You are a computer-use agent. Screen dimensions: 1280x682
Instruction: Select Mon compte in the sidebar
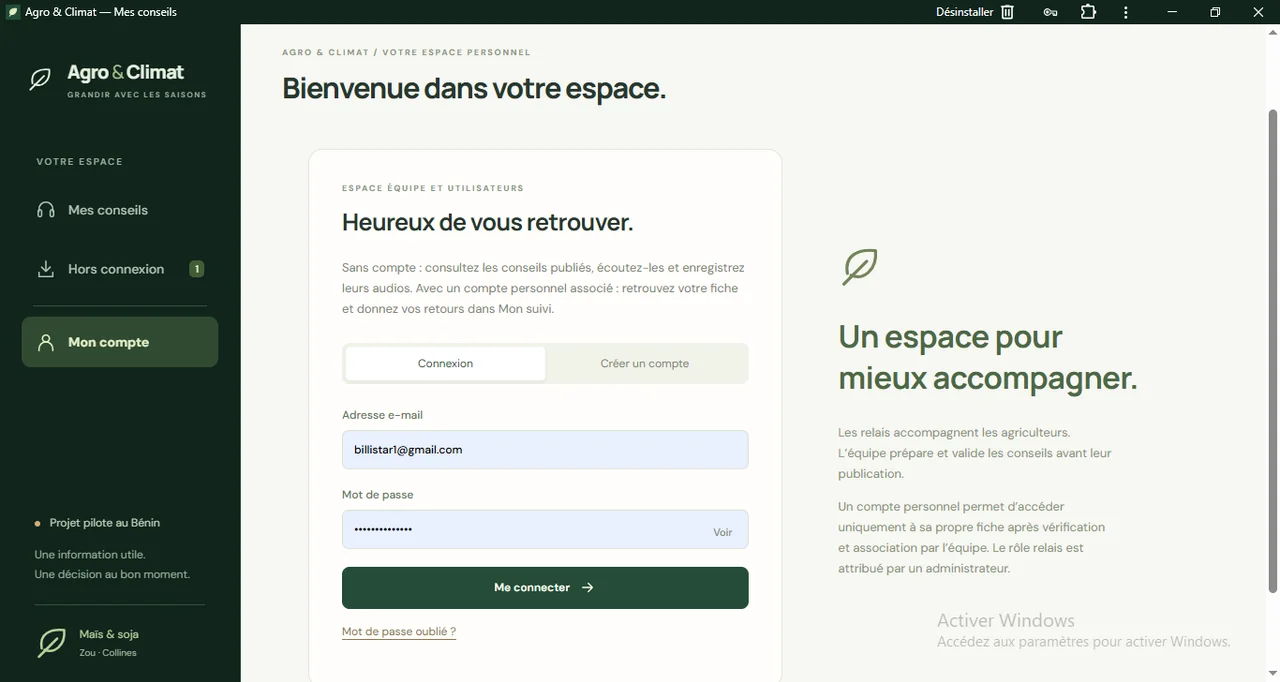pyautogui.click(x=120, y=342)
